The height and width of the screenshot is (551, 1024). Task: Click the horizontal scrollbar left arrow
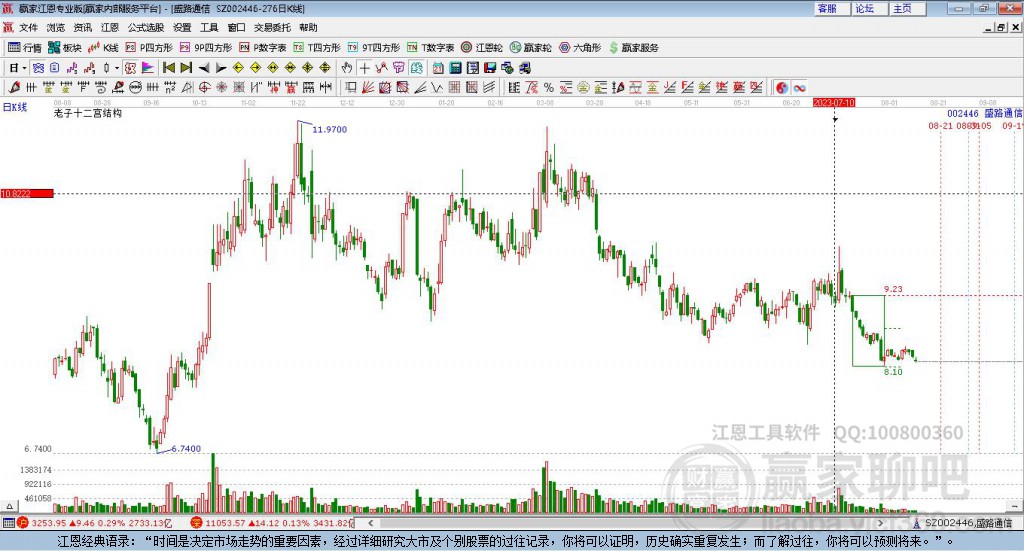tap(370, 523)
